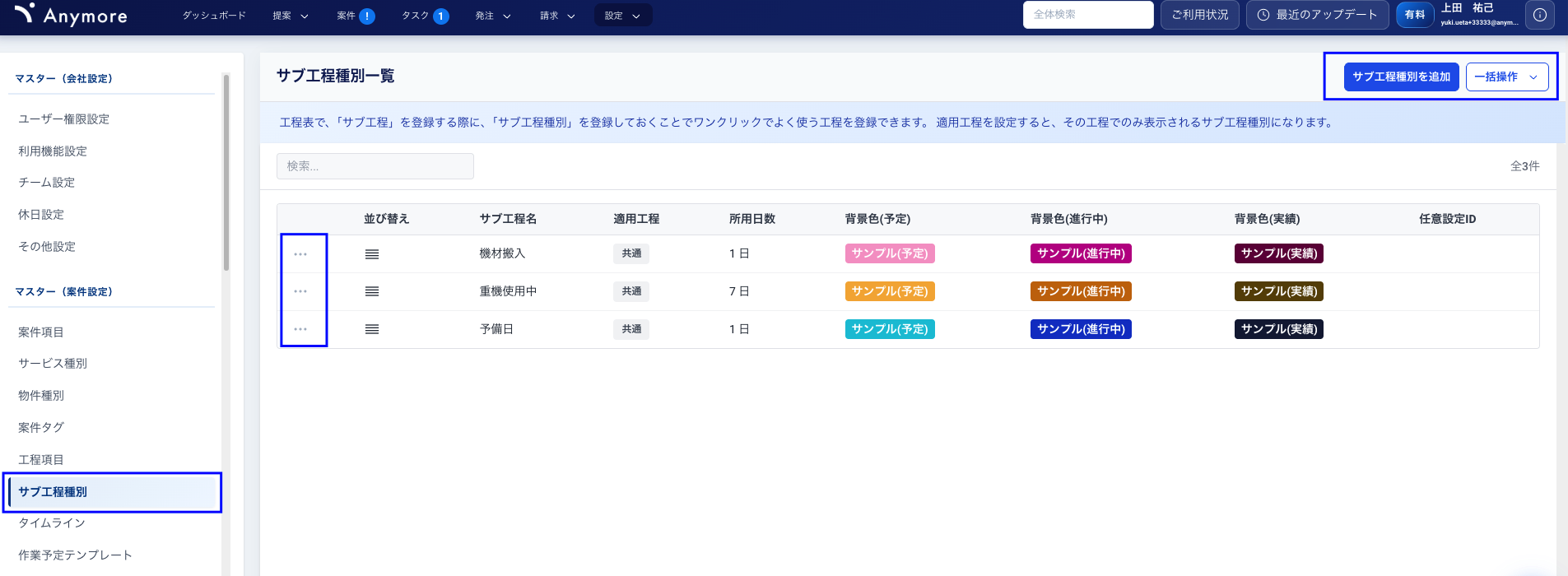Expand 提案 menu
The height and width of the screenshot is (576, 1568).
pos(291,16)
